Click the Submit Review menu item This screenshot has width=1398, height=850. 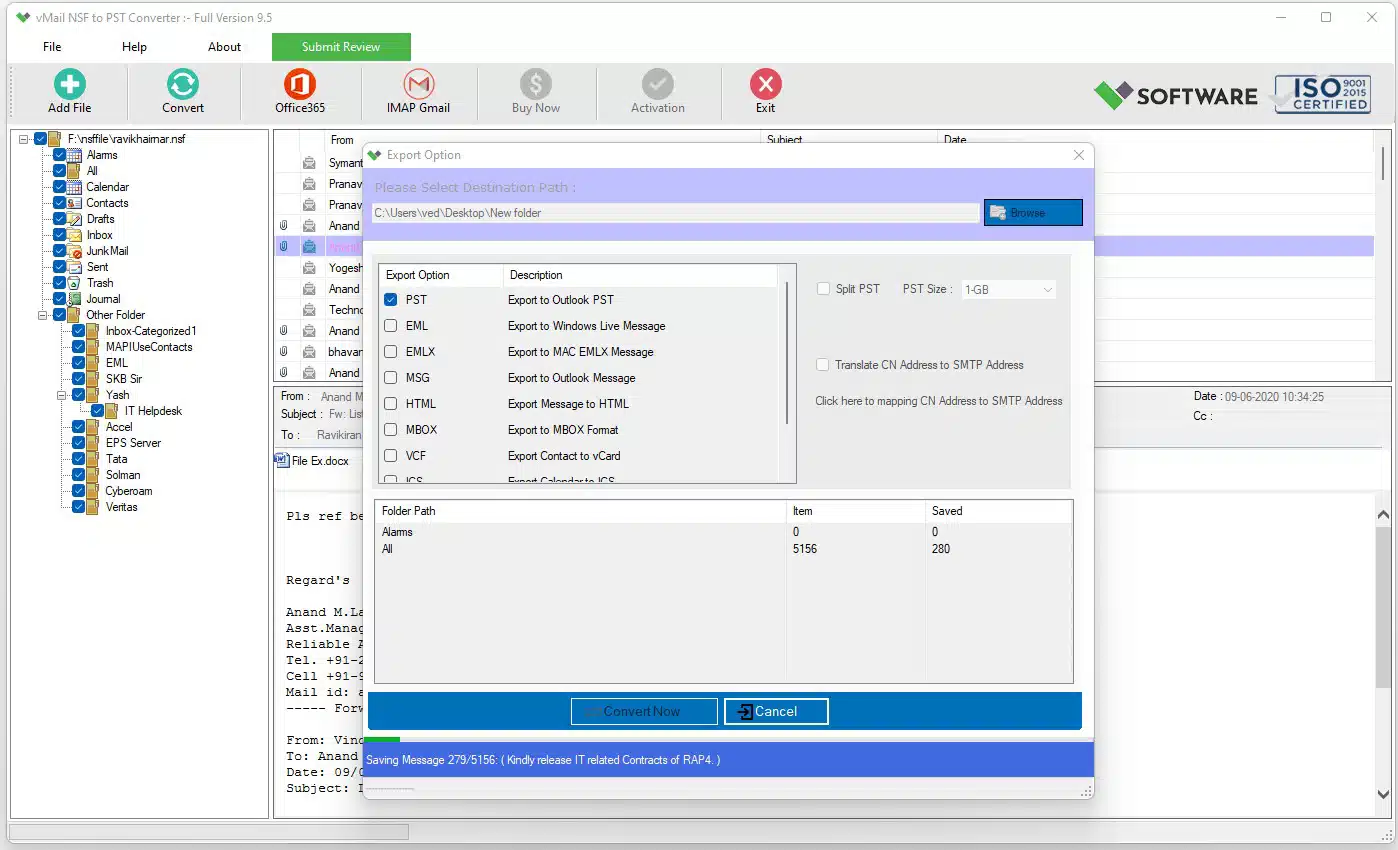click(x=341, y=46)
